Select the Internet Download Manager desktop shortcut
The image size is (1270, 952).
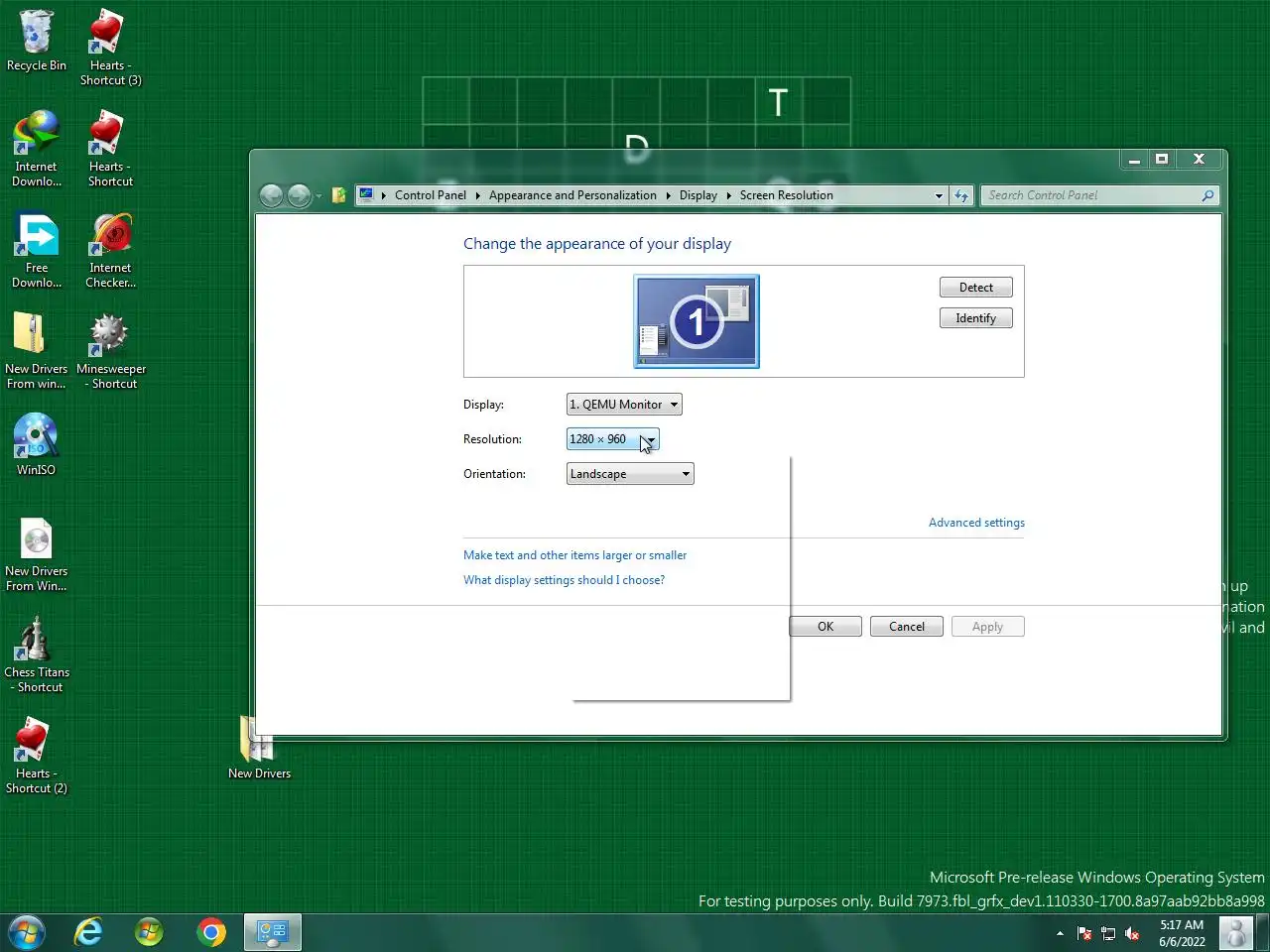pyautogui.click(x=37, y=149)
